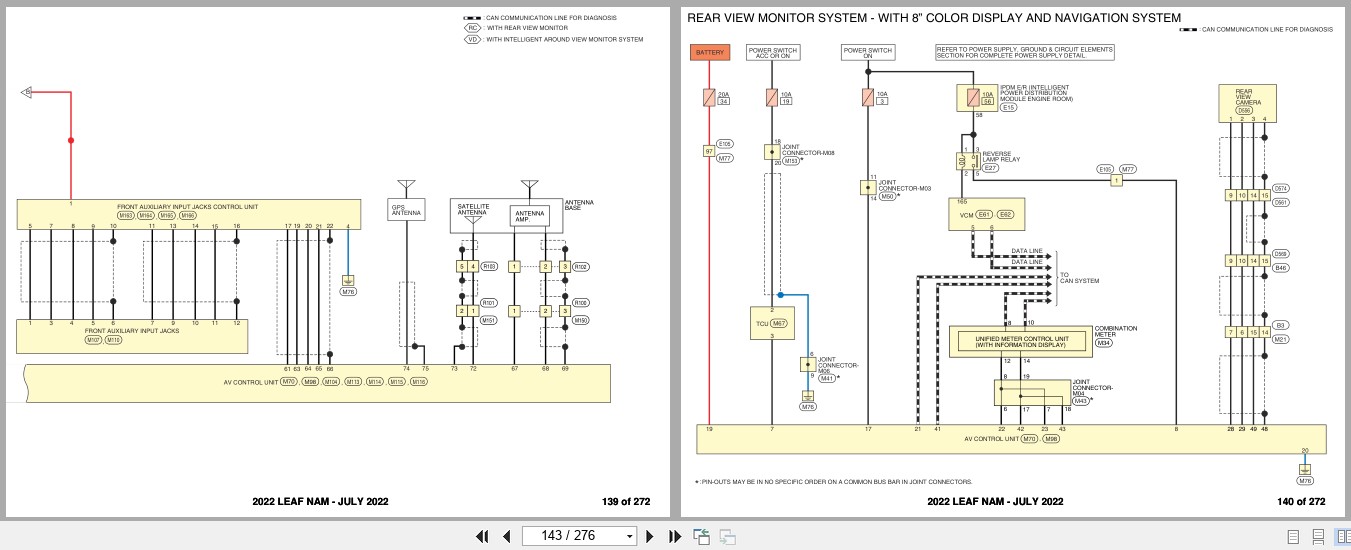Click the WITH INTELLIGENT AROUND VIEW MONITOR SYSTEM legend
Screen dimensions: 1351x550
point(564,39)
